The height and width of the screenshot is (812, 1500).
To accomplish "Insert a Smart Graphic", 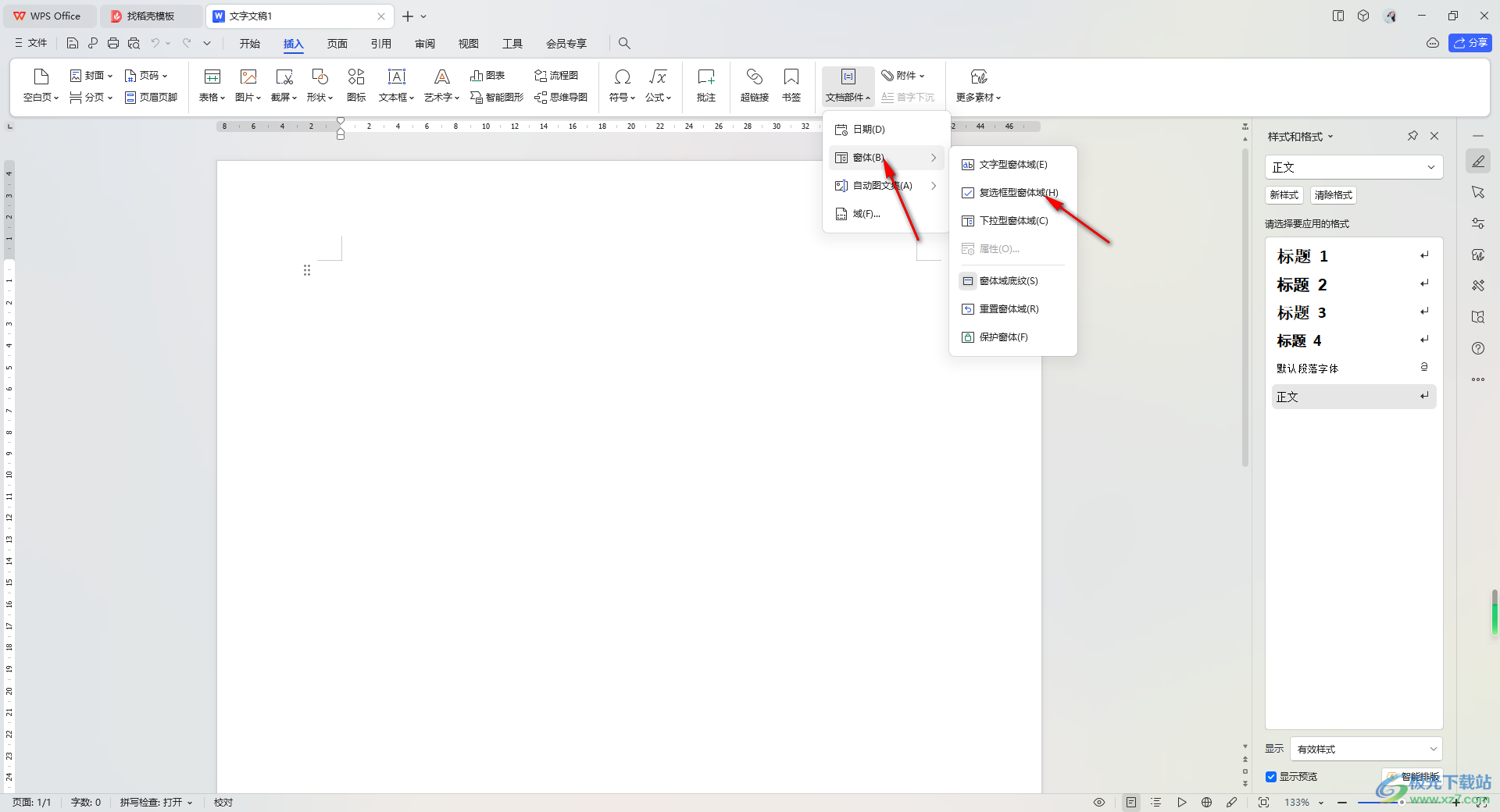I will click(x=497, y=98).
